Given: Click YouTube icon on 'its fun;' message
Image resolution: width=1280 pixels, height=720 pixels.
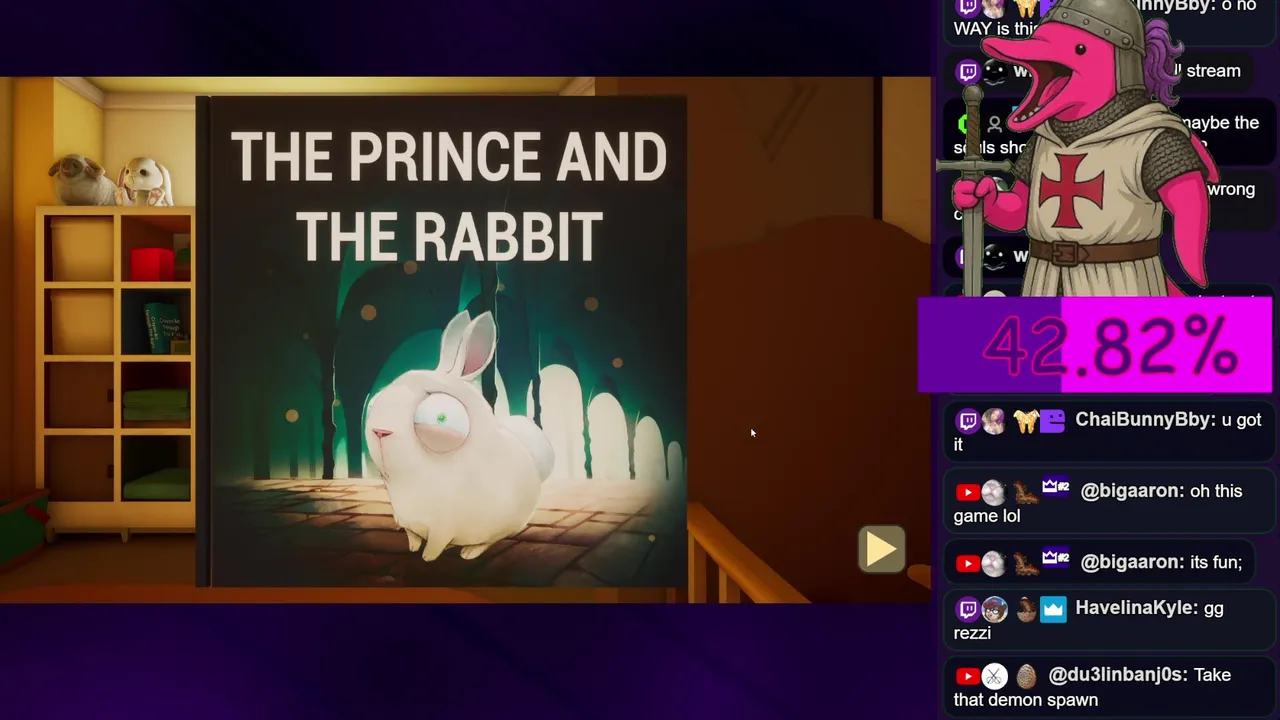Looking at the screenshot, I should click(x=967, y=563).
